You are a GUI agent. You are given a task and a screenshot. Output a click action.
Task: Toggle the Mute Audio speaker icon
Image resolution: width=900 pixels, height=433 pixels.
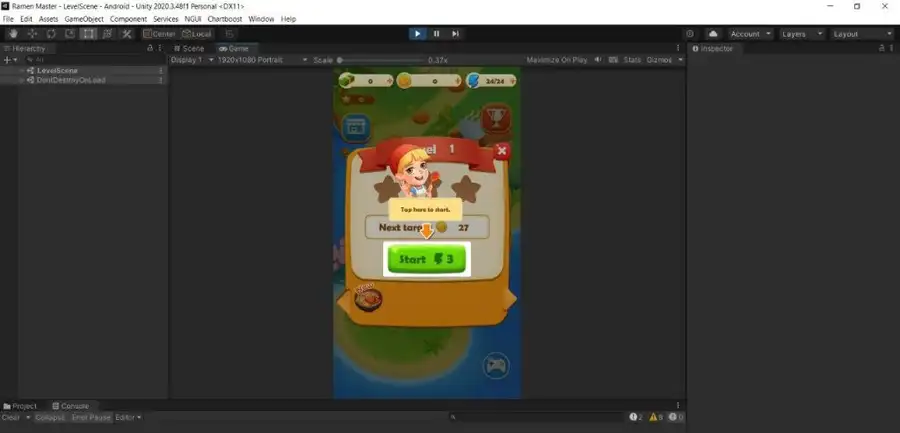(x=598, y=59)
